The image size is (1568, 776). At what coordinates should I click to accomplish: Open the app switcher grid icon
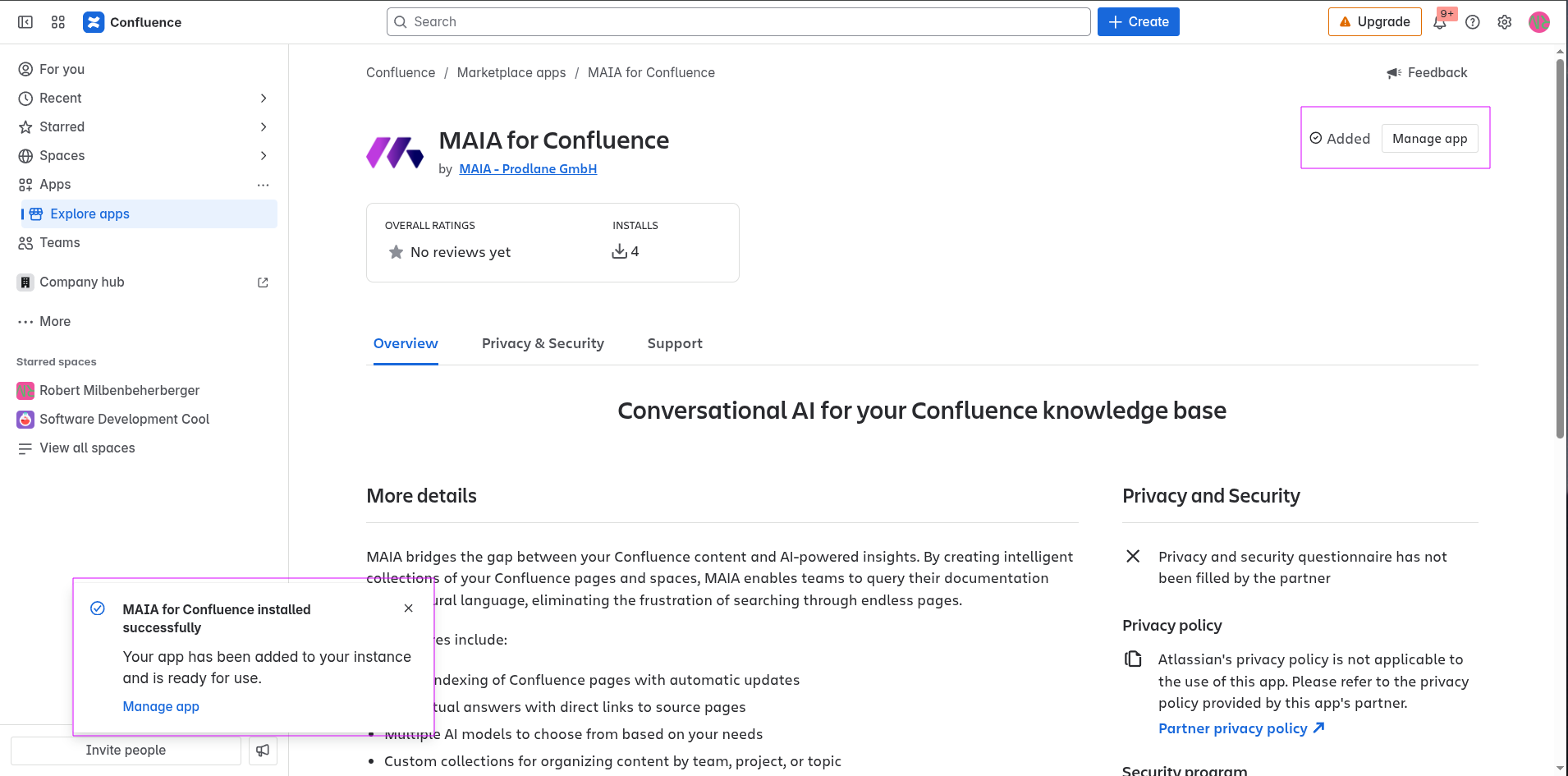tap(58, 22)
